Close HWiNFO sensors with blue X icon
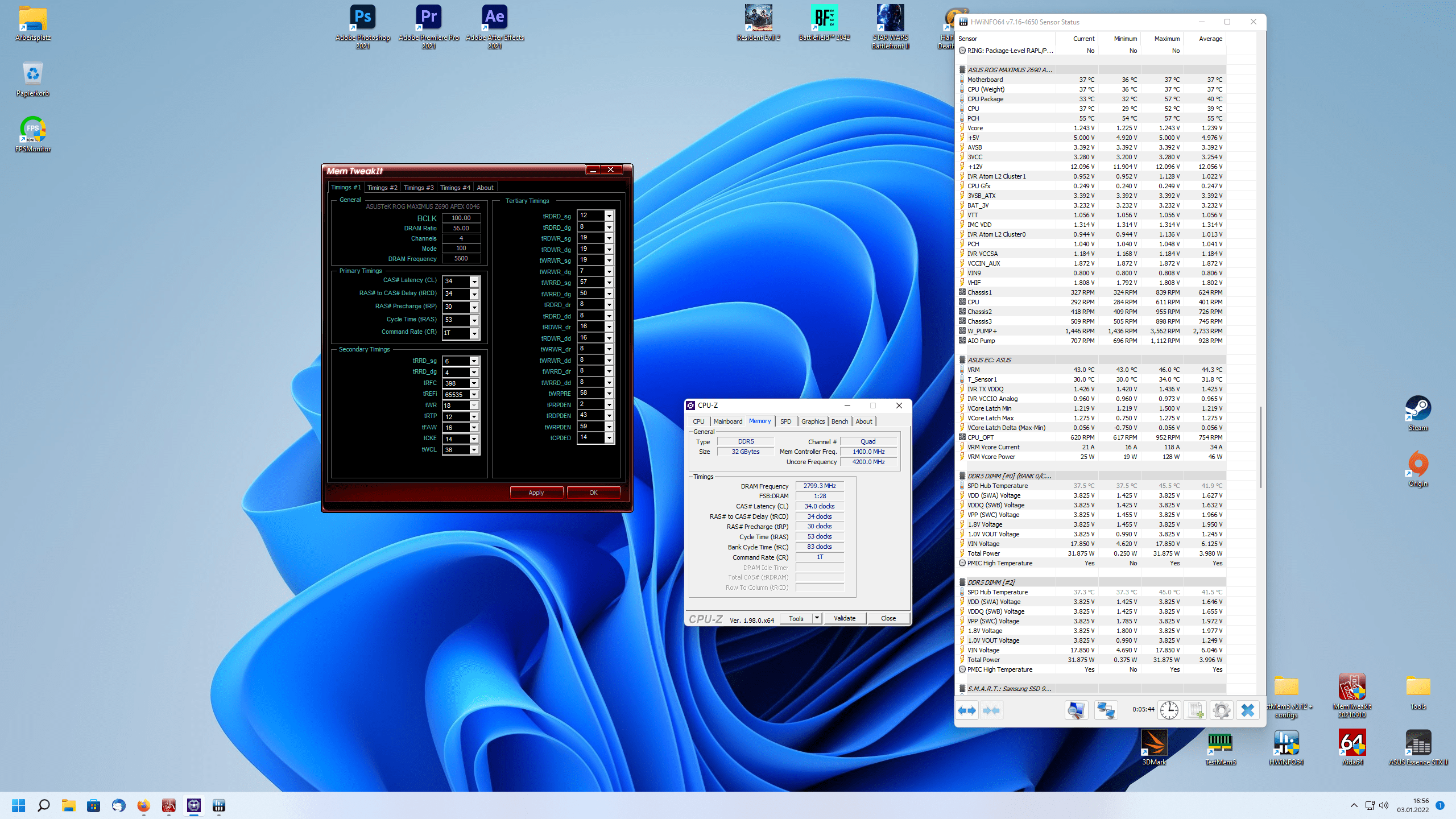The image size is (1456, 819). (1247, 710)
